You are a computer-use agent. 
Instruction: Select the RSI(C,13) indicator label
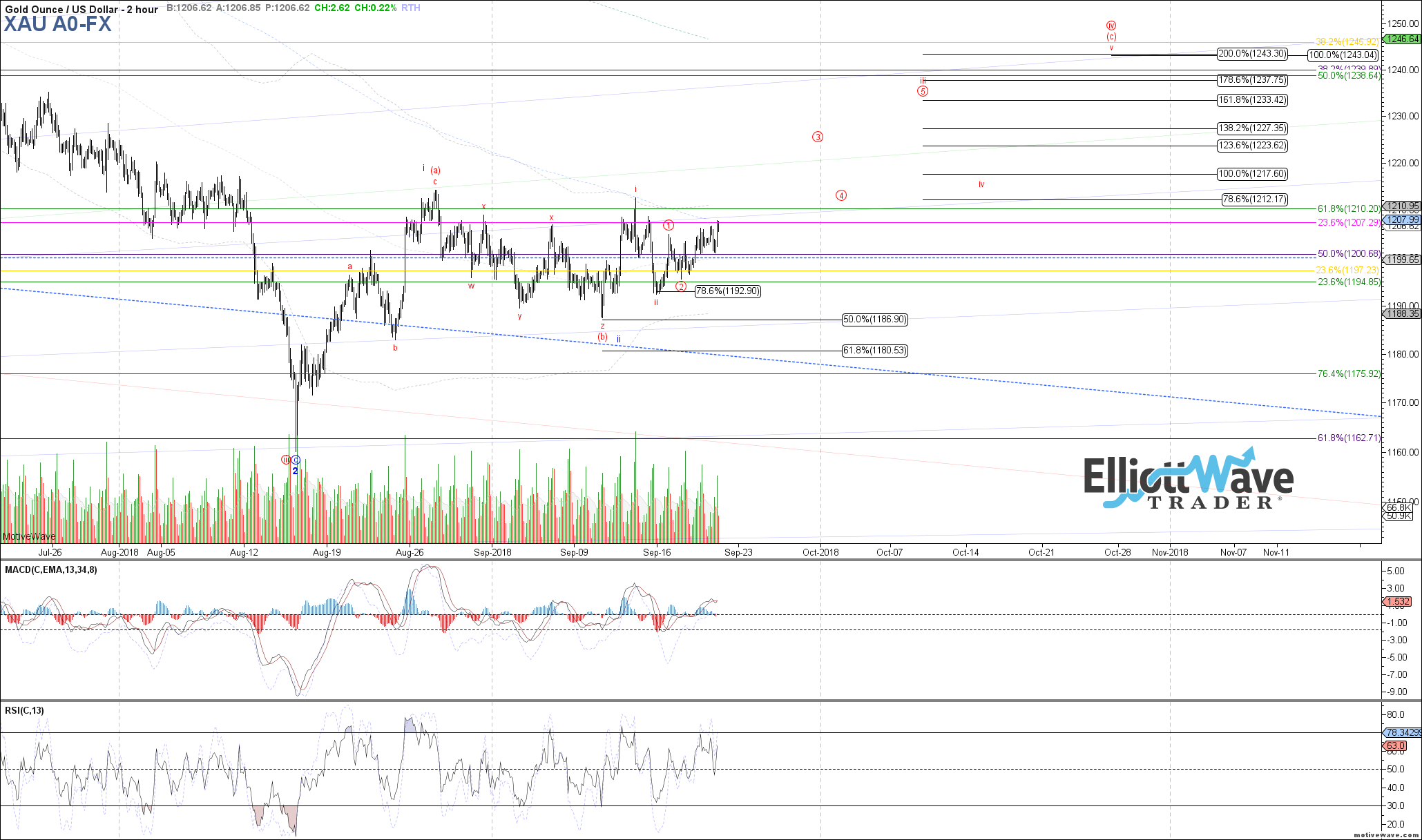25,711
